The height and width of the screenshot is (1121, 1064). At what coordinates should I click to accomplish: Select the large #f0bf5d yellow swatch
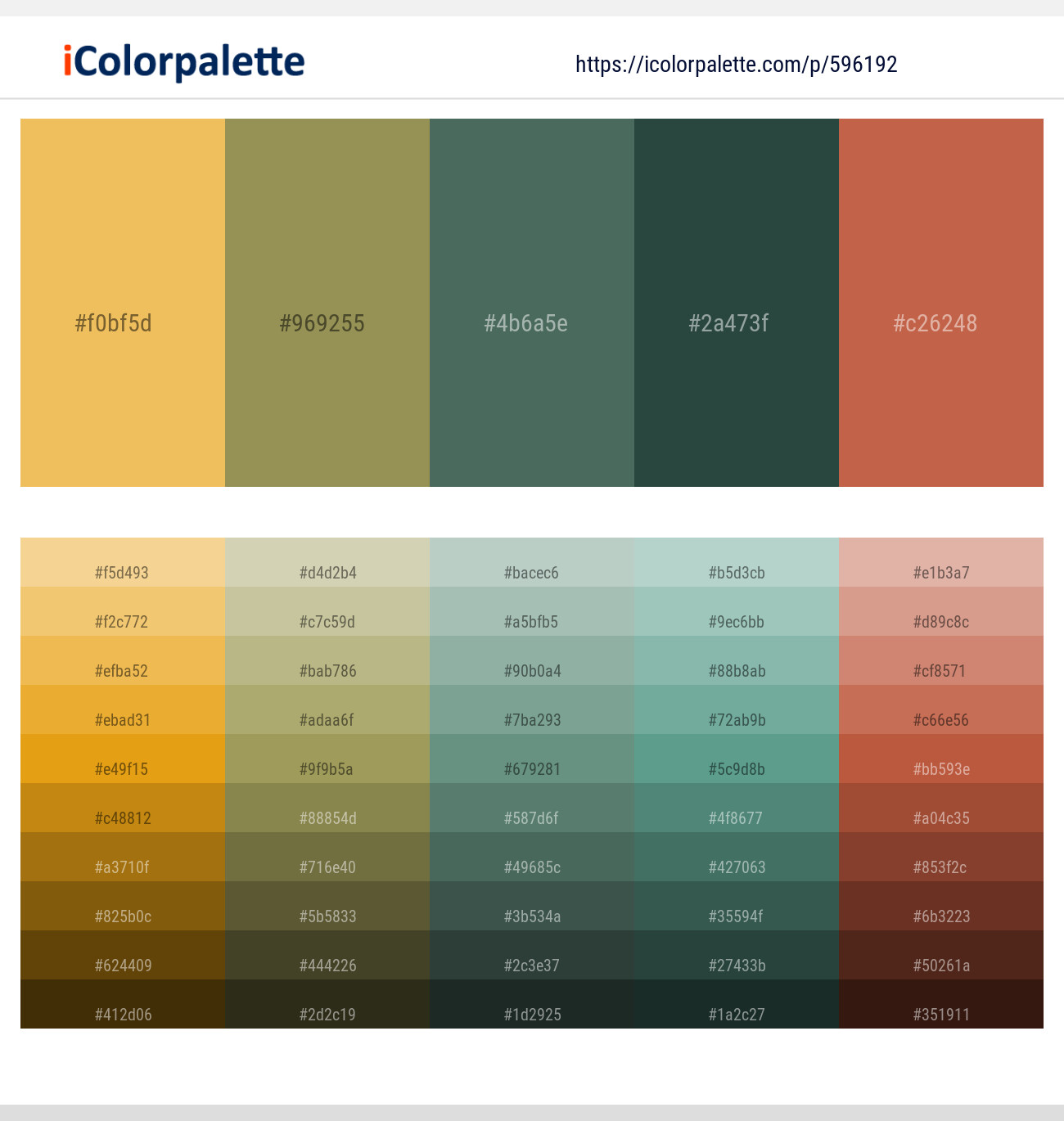tap(123, 303)
